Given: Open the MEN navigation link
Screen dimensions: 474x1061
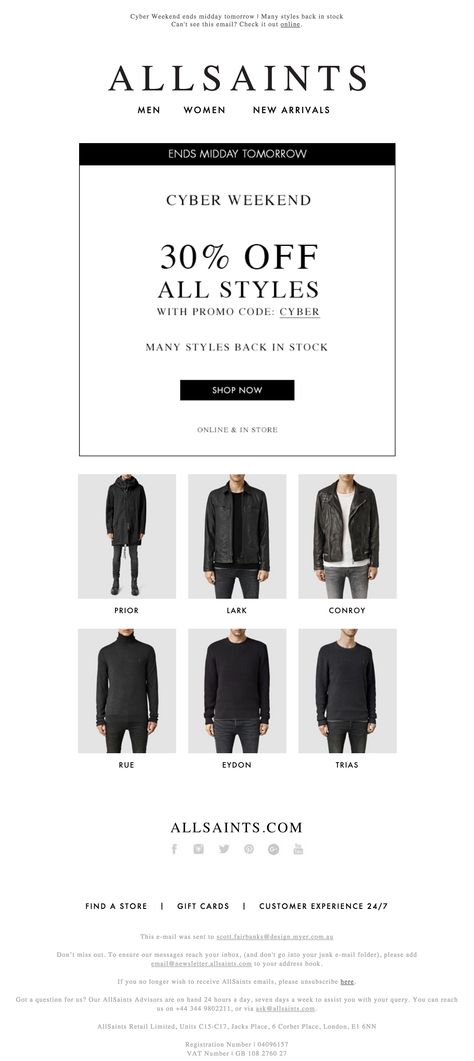Looking at the screenshot, I should coord(149,110).
